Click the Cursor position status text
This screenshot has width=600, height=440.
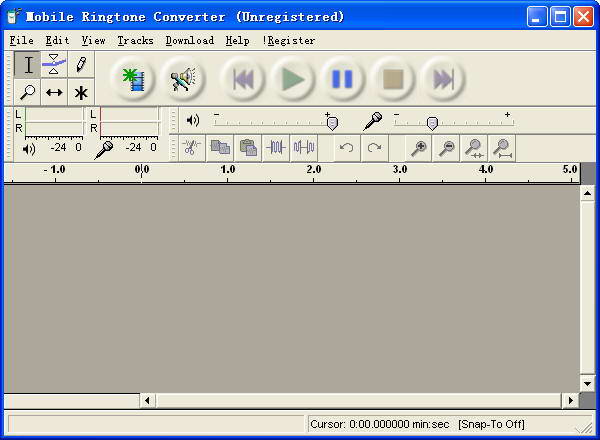pos(380,424)
